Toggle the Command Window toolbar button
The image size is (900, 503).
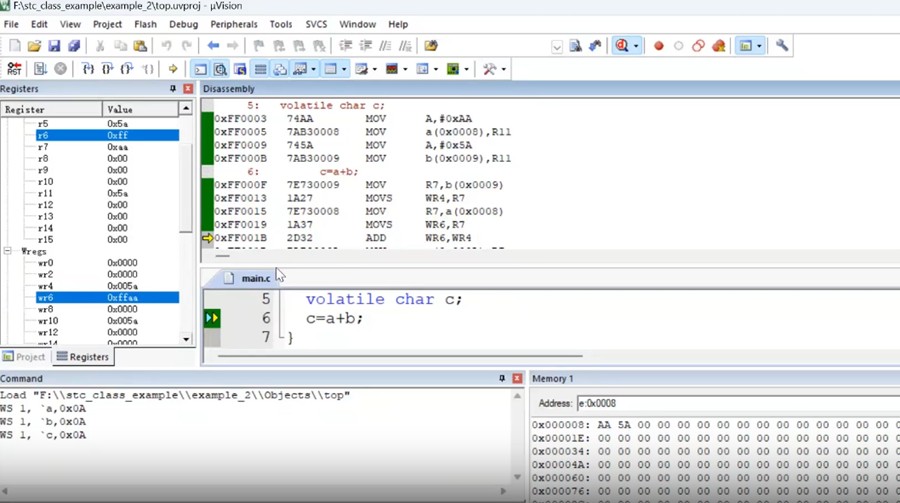(200, 69)
